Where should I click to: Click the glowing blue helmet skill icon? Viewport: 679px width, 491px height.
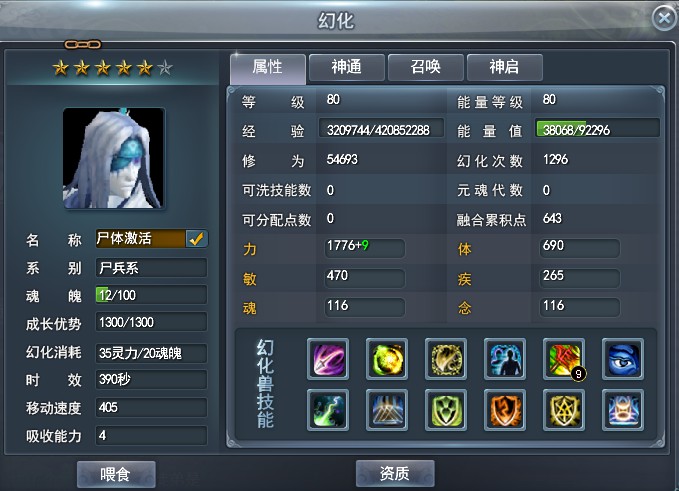point(623,410)
